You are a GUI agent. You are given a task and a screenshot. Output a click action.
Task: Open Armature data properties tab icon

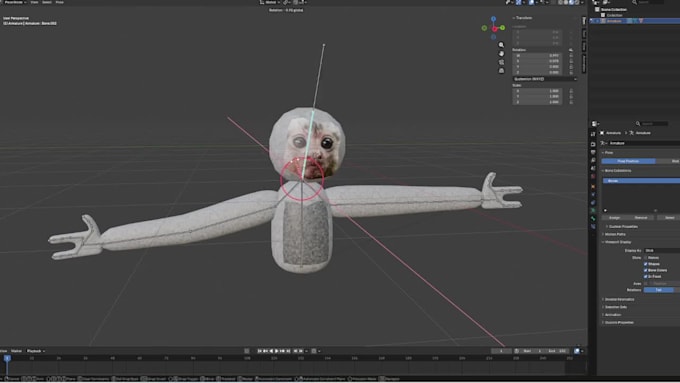pos(593,210)
